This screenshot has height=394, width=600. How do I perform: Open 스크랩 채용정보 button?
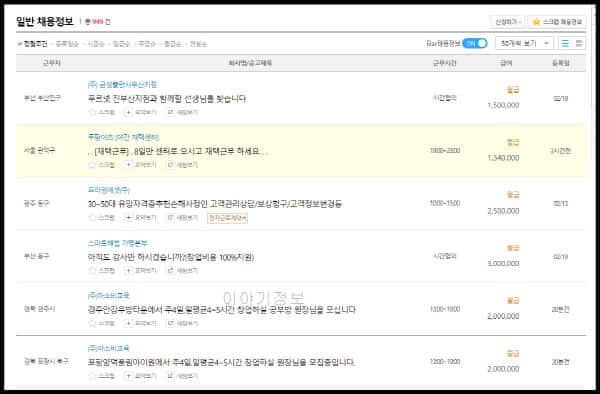(557, 22)
